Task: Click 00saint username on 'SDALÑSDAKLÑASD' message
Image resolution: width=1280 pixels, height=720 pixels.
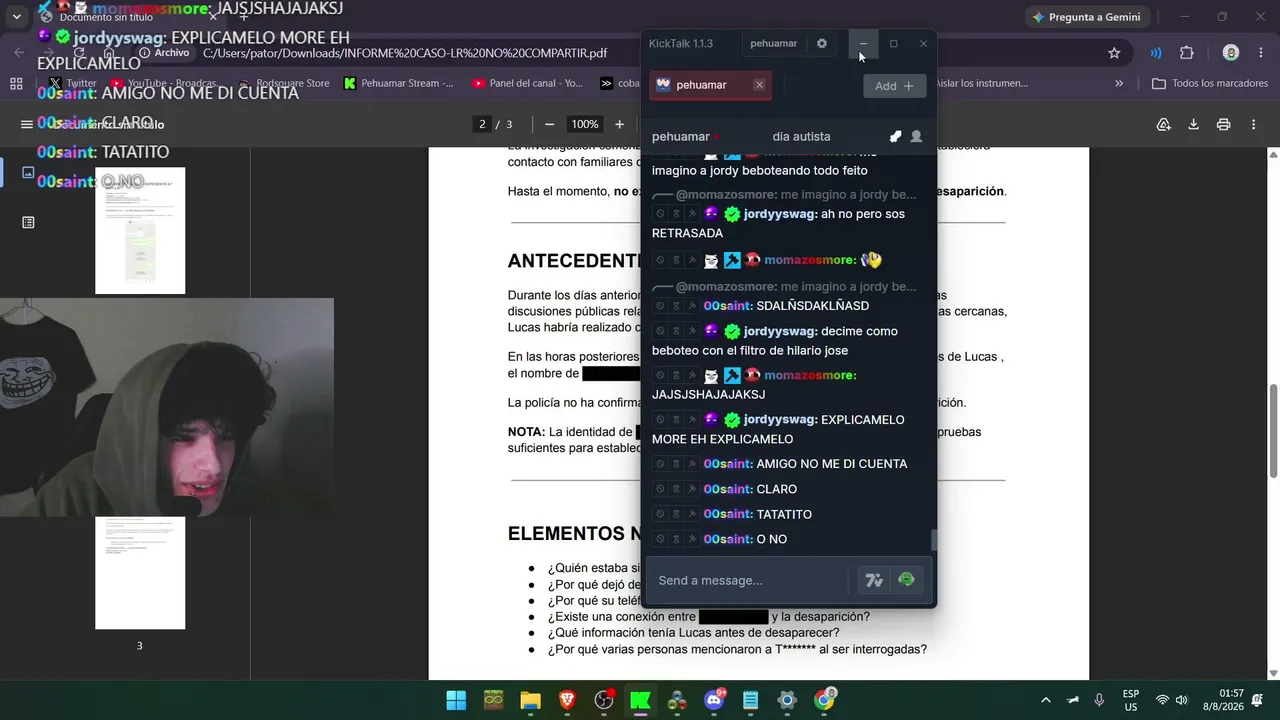Action: [x=727, y=306]
